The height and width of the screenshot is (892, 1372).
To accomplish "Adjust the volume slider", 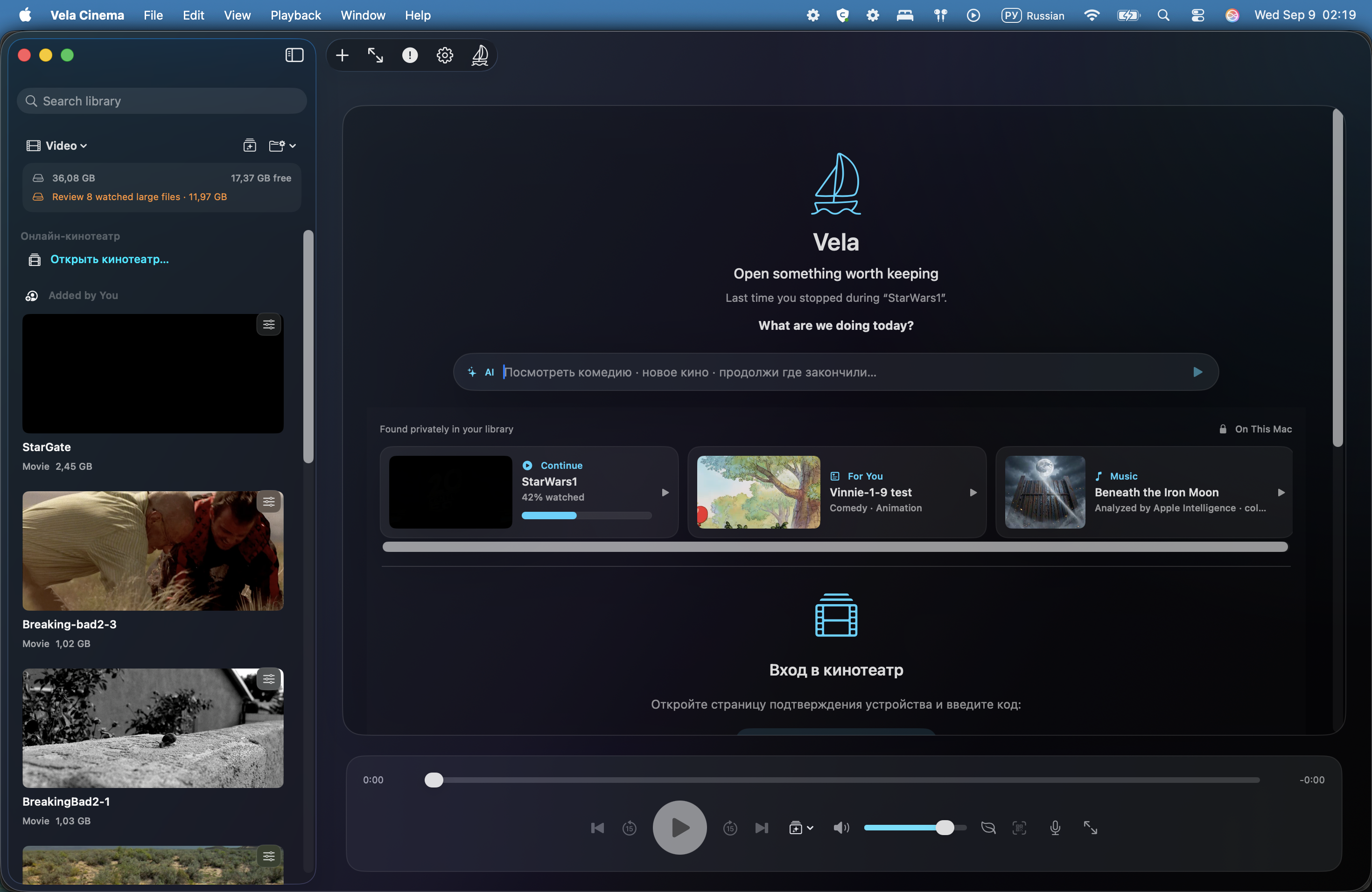I will pyautogui.click(x=915, y=828).
